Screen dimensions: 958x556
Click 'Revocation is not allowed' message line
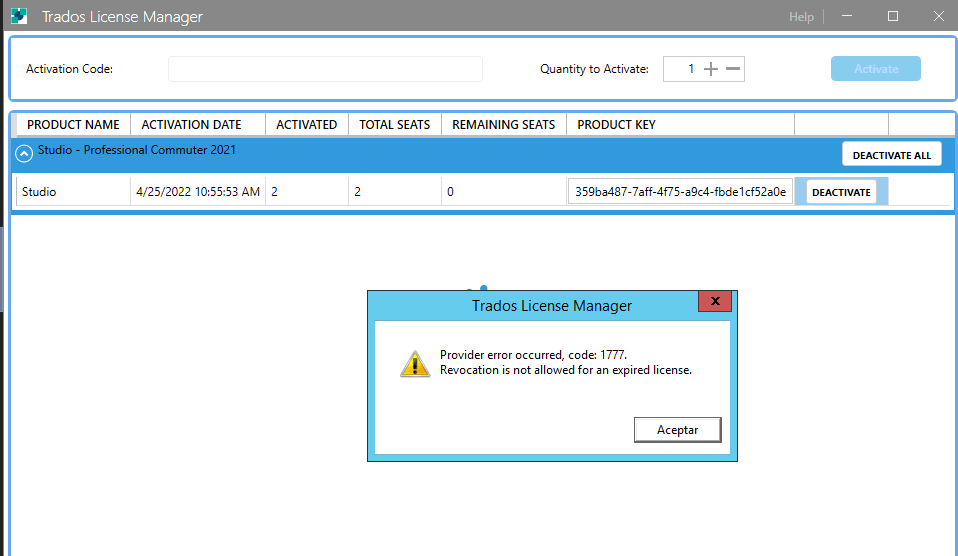point(566,370)
